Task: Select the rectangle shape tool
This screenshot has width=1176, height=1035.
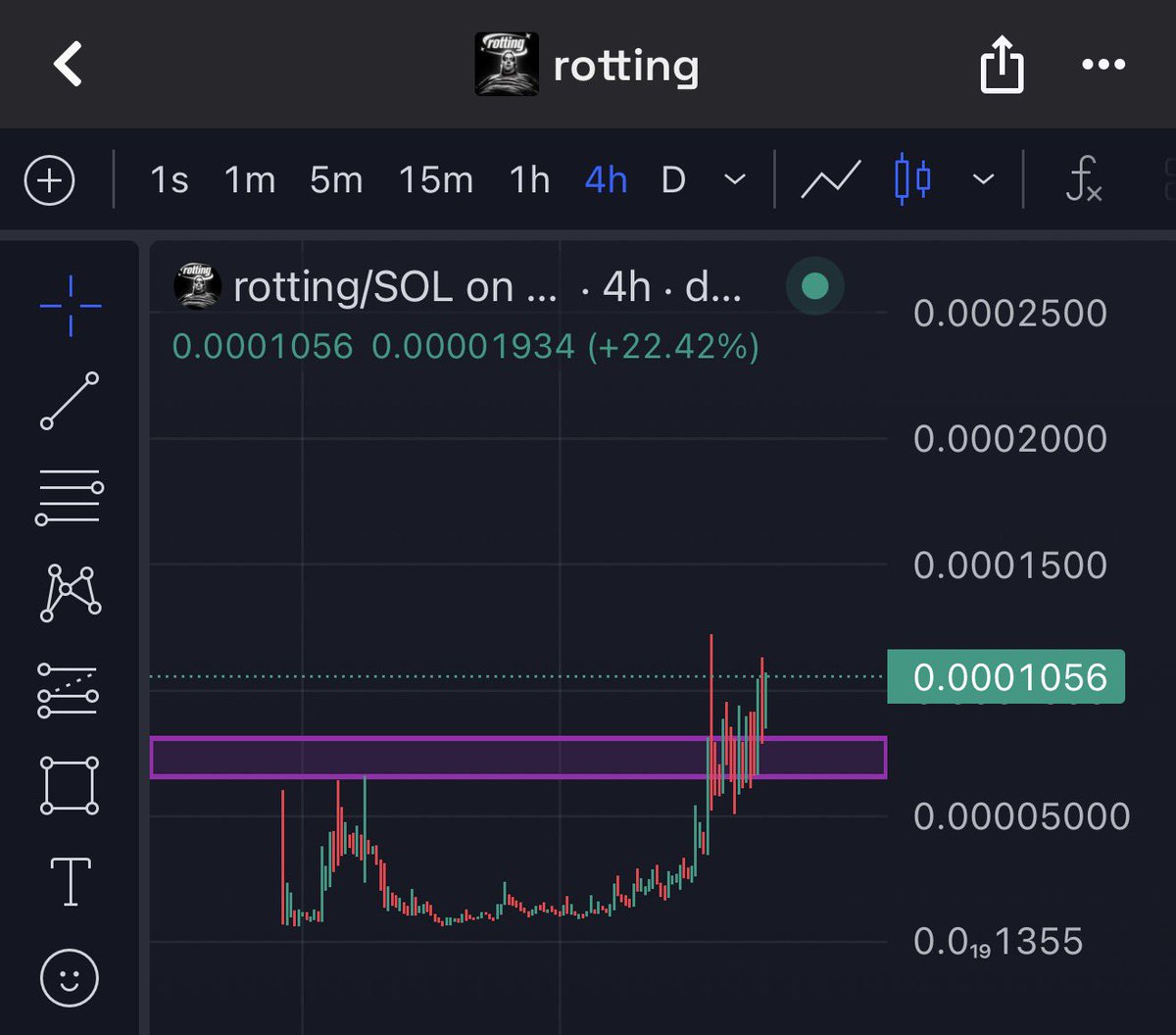Action: (70, 785)
